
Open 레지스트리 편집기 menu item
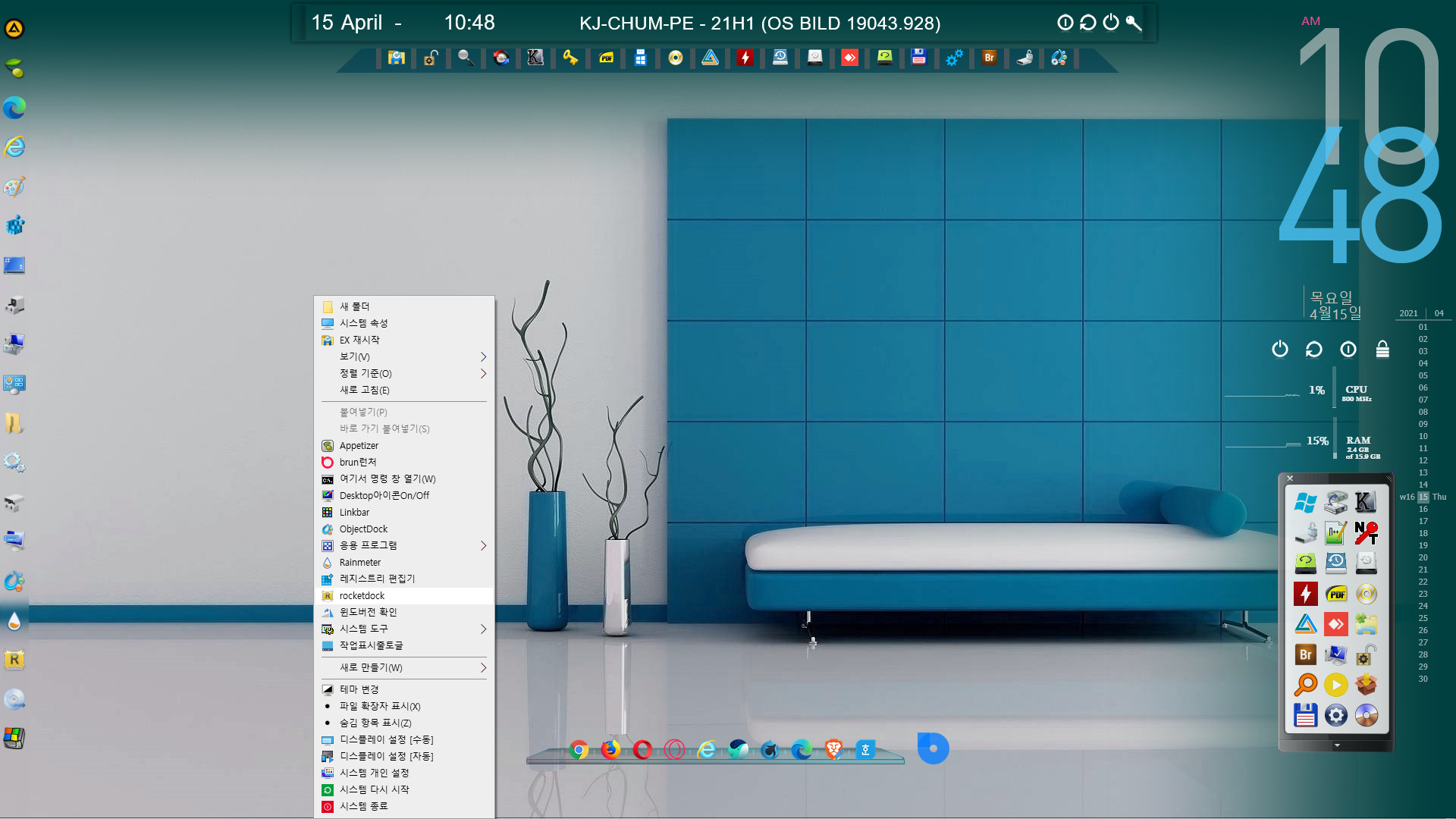[x=403, y=579]
